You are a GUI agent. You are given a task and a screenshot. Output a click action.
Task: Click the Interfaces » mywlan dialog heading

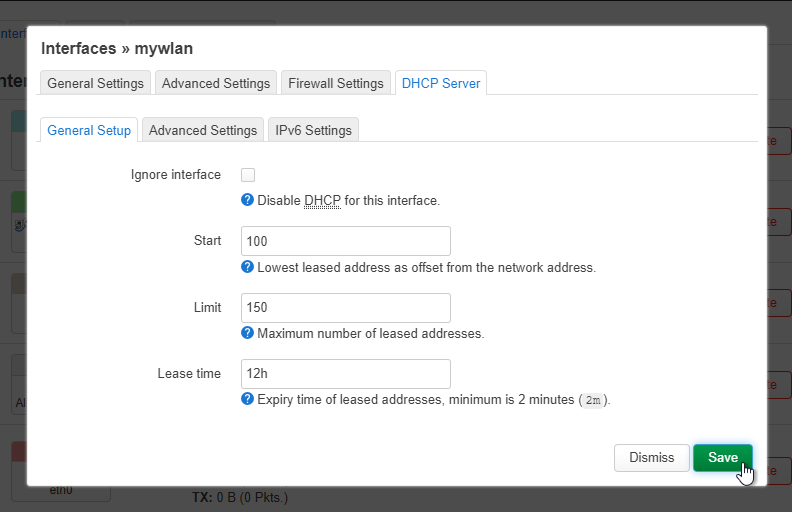pyautogui.click(x=117, y=48)
